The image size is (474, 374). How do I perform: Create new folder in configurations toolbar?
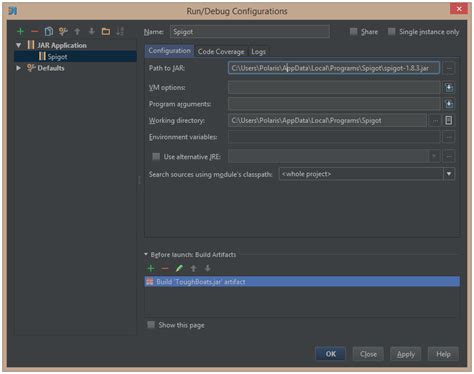(x=106, y=31)
